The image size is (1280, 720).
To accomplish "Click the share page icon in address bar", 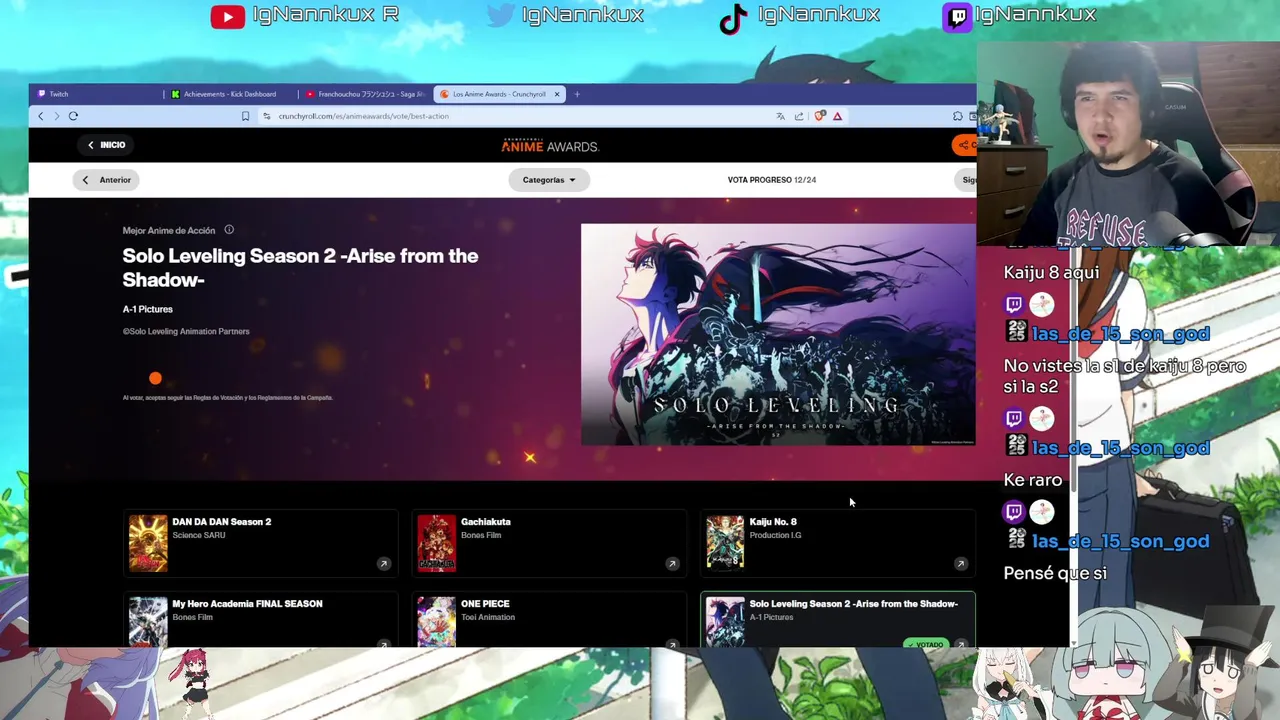I will 799,116.
